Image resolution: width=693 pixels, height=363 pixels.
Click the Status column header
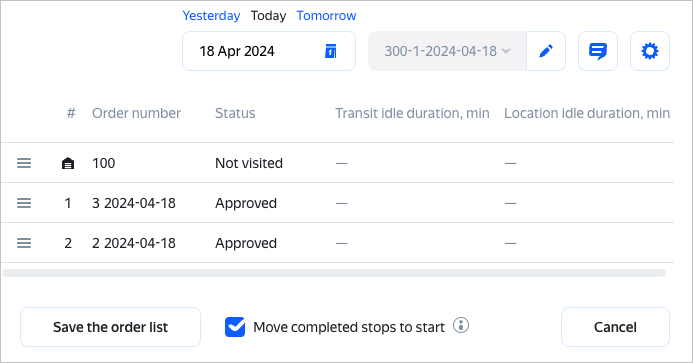(x=235, y=113)
